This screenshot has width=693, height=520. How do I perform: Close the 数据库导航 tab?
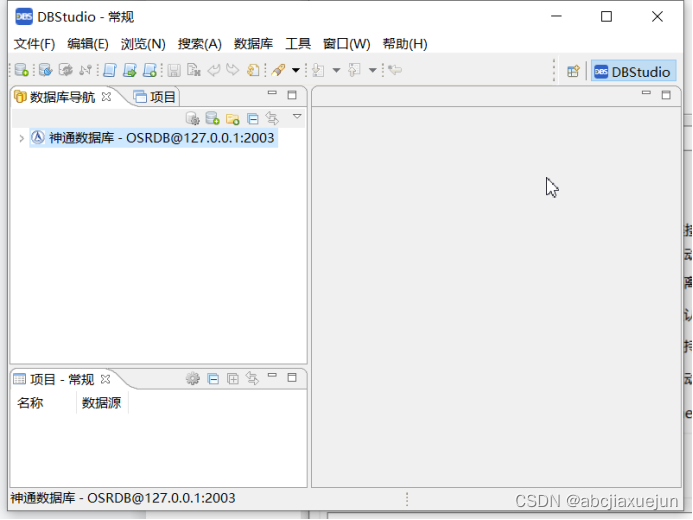[106, 96]
